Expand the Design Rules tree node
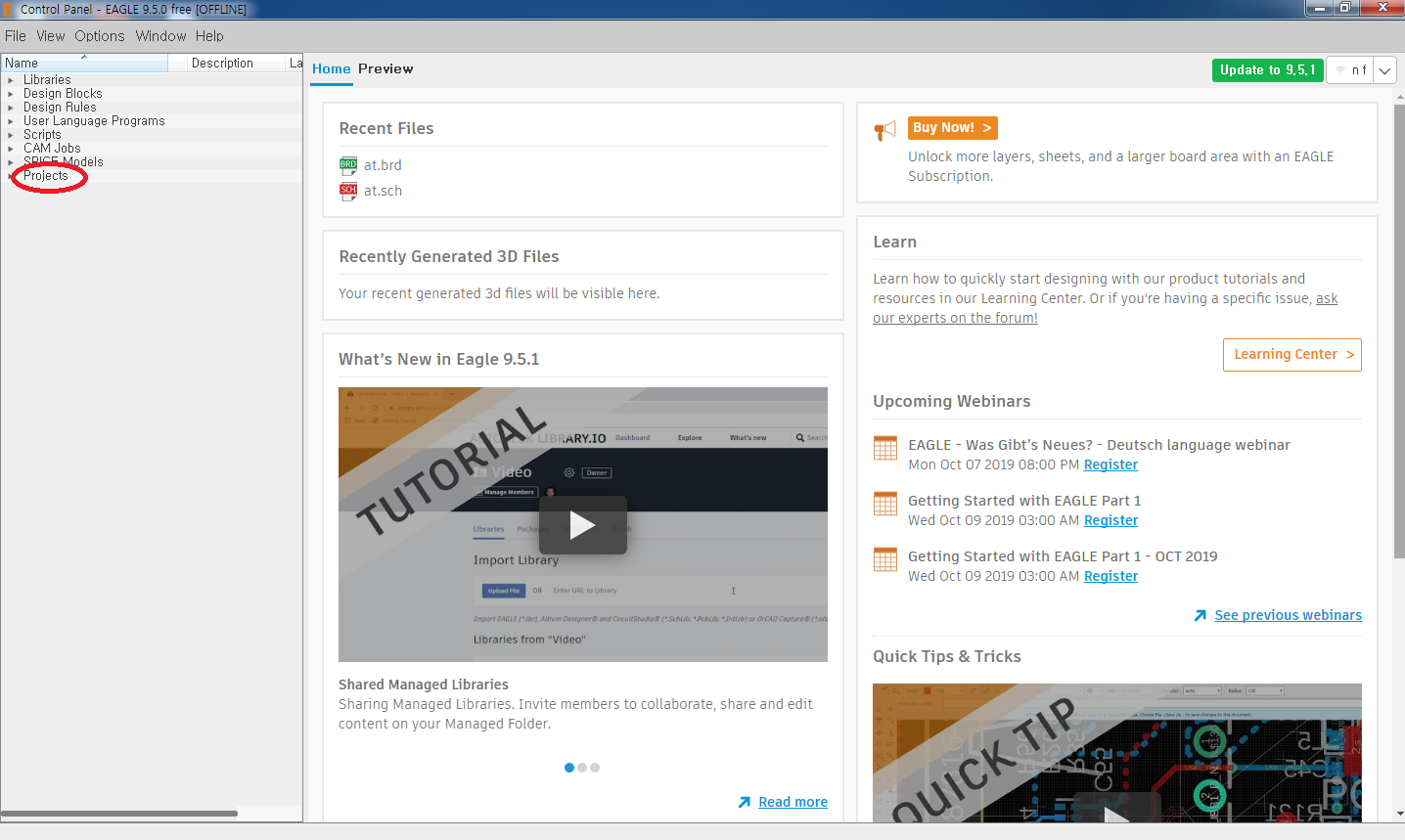The height and width of the screenshot is (840, 1405). [x=11, y=108]
